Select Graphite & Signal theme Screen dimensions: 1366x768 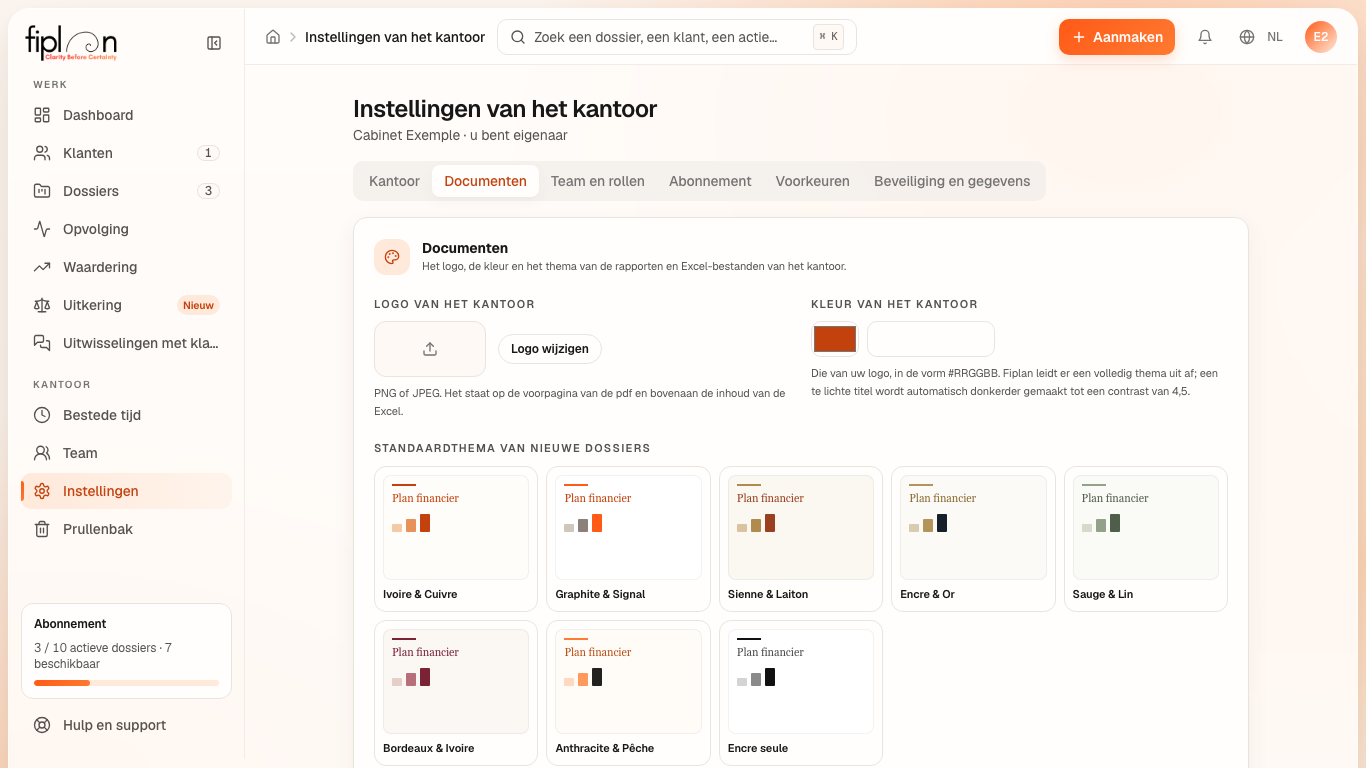click(x=628, y=539)
